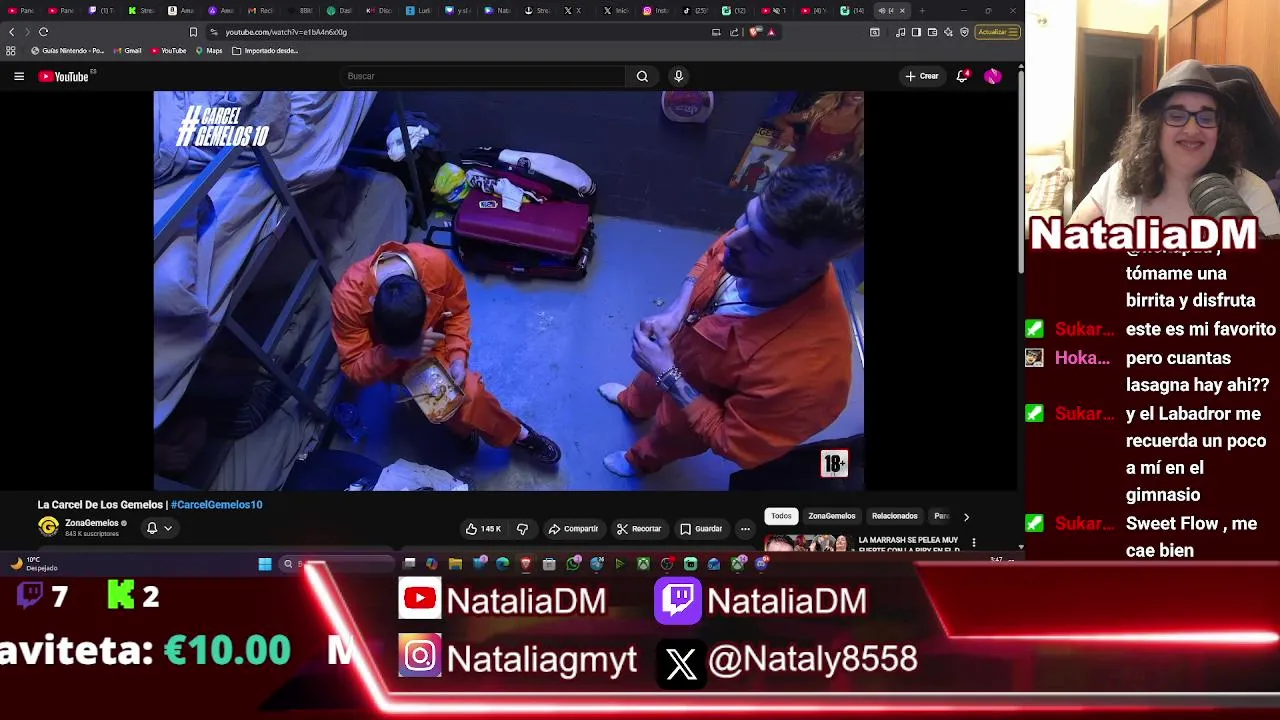Switch to the Instagram browser tab
1280x720 pixels.
click(x=654, y=11)
